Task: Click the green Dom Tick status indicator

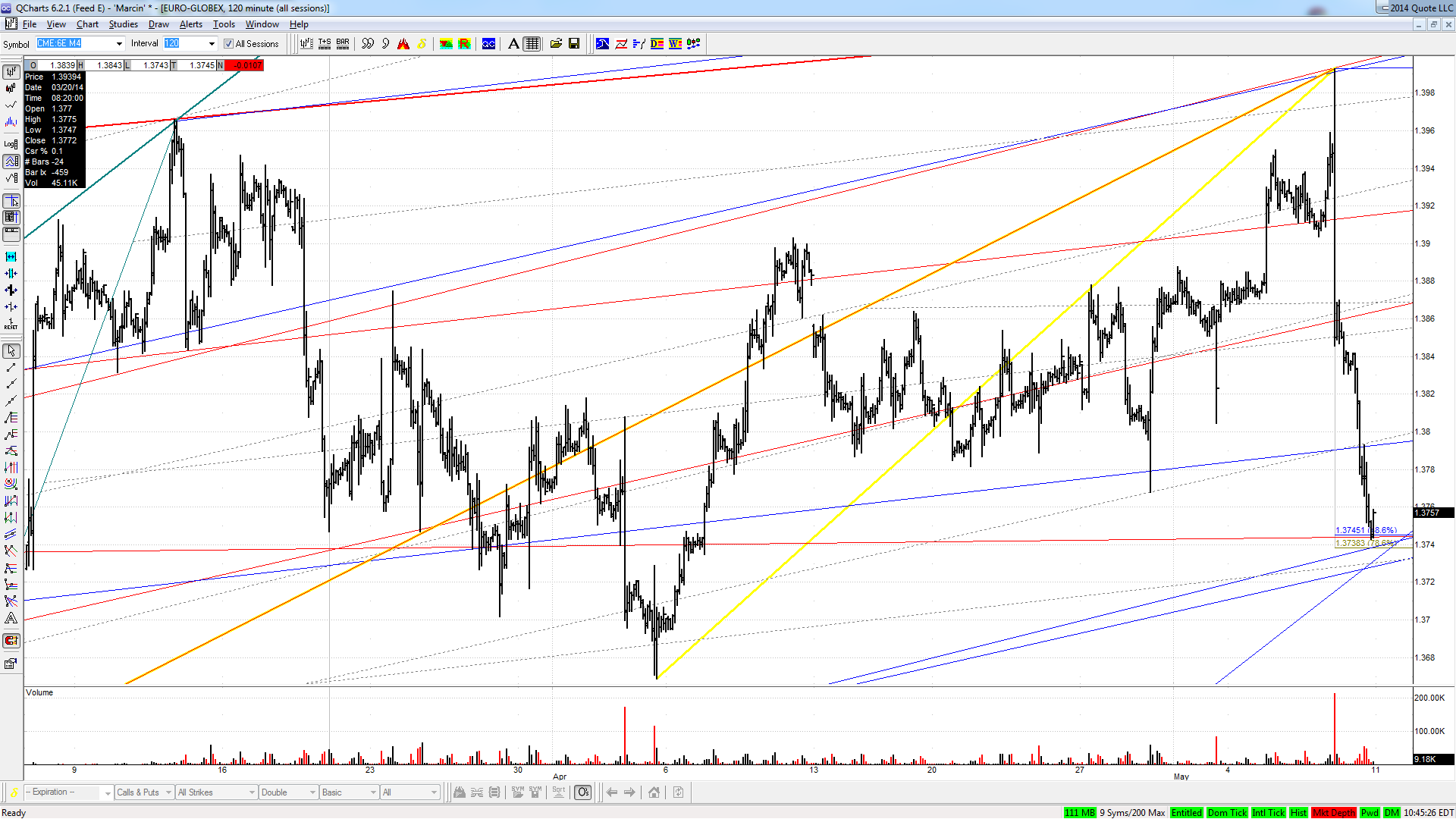Action: click(x=1227, y=813)
